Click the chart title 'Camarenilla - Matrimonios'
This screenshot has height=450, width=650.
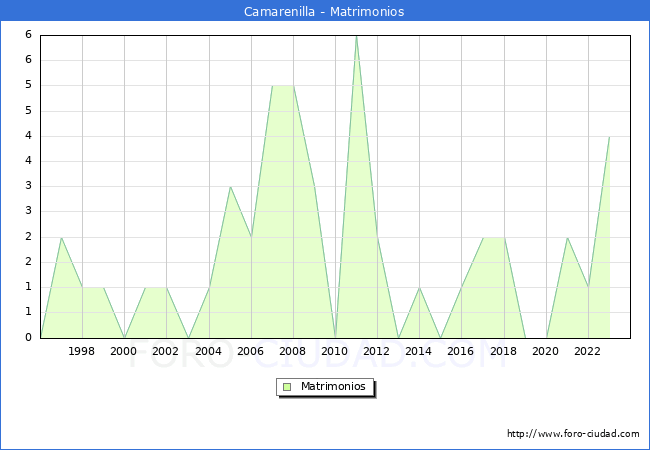[324, 12]
